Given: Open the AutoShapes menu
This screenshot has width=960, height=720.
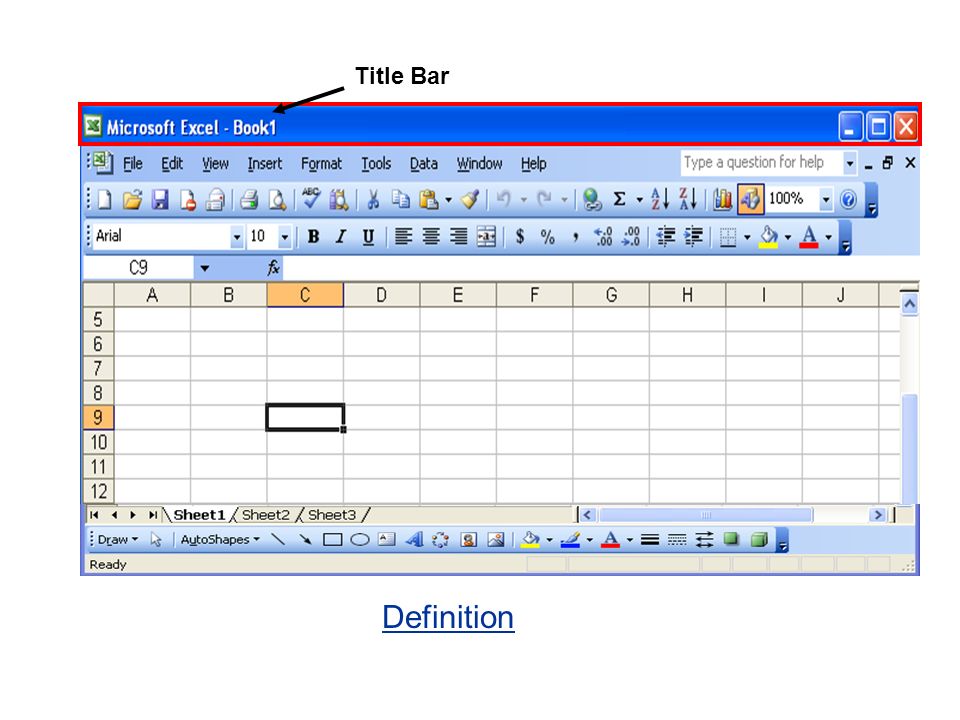Looking at the screenshot, I should [220, 539].
